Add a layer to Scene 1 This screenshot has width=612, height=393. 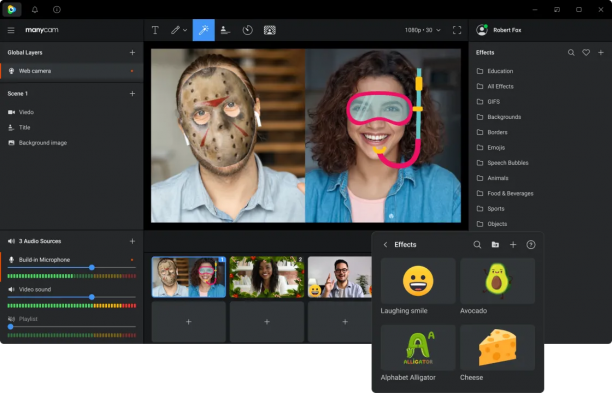click(x=132, y=94)
